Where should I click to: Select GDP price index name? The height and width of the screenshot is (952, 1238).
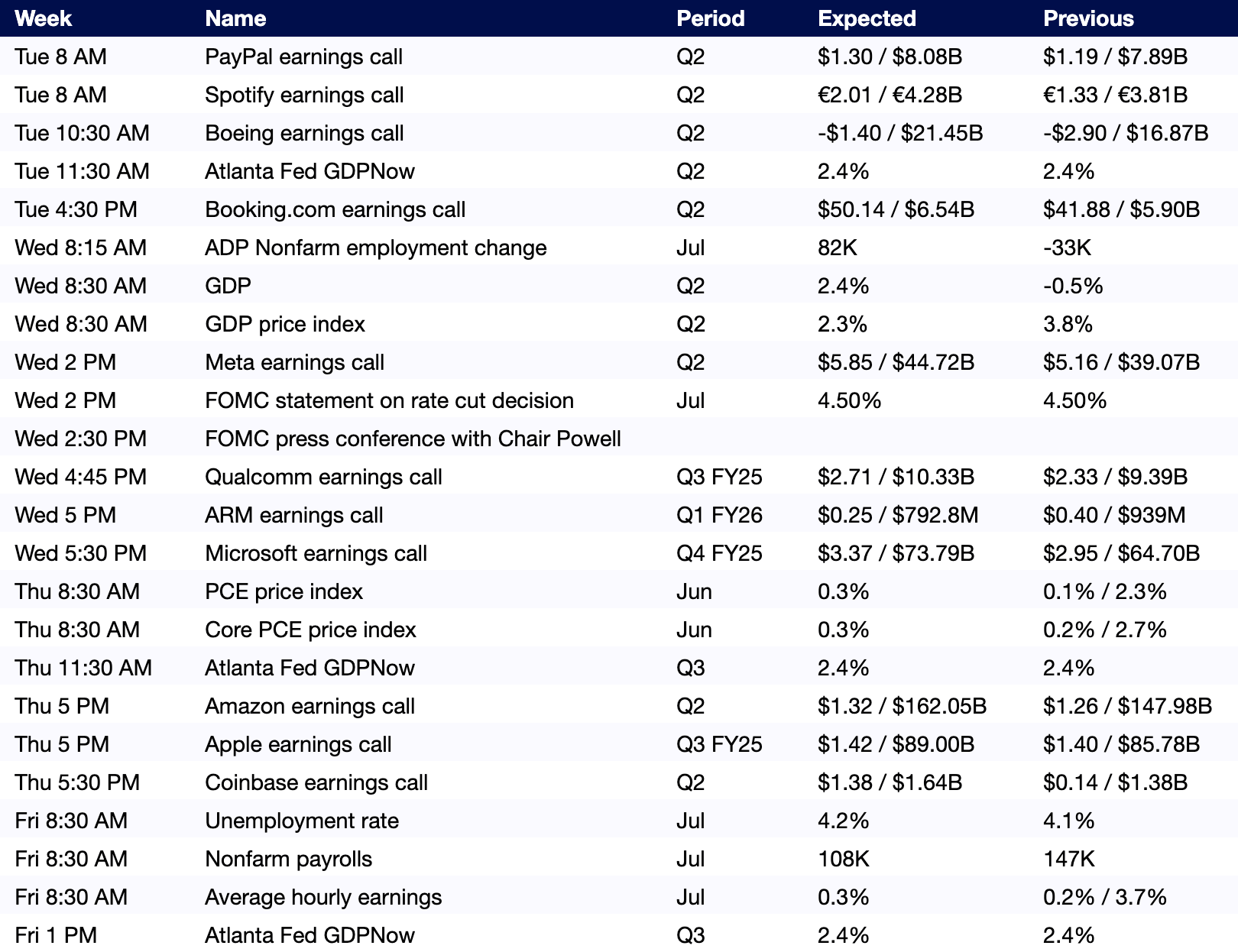tap(284, 324)
